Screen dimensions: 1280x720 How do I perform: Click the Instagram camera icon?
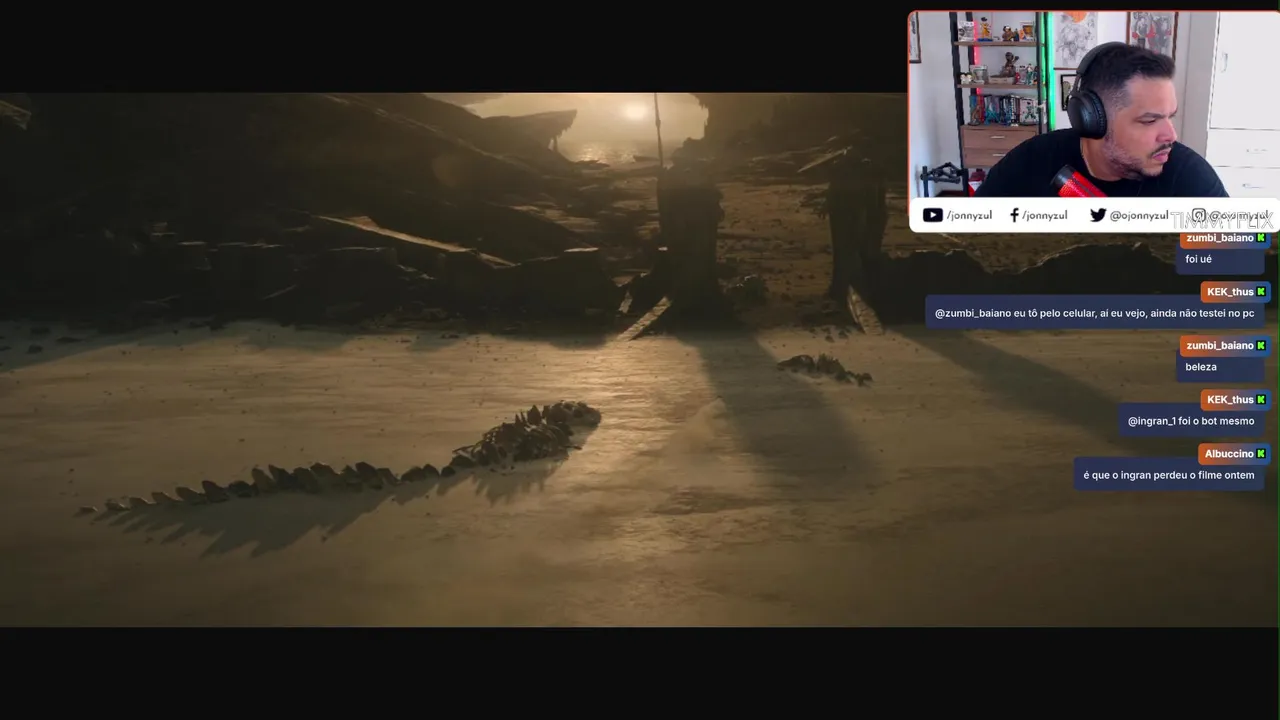click(1199, 215)
